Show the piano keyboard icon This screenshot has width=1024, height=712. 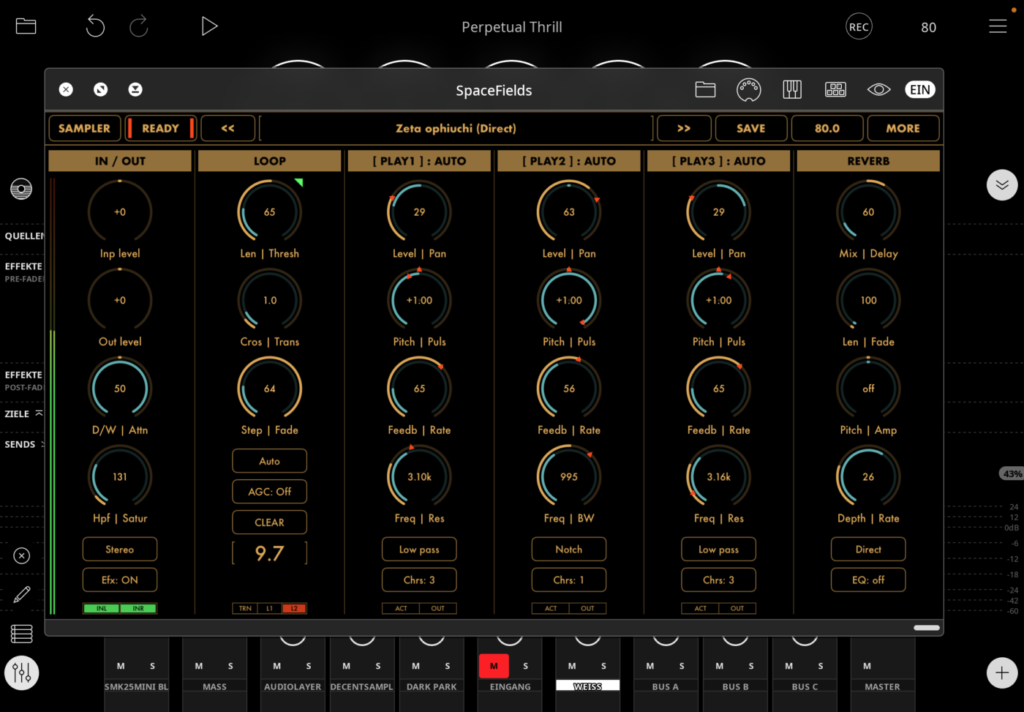792,90
